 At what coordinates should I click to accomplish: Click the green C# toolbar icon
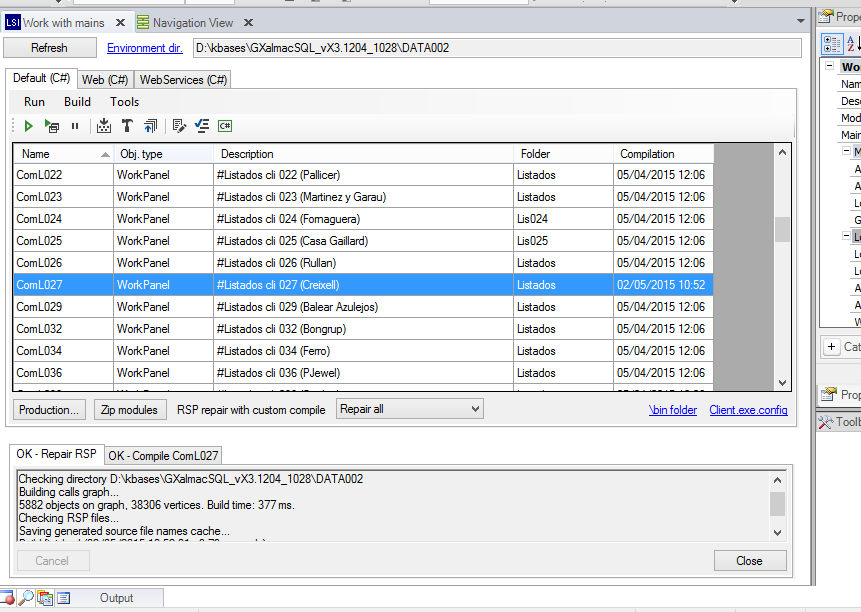(225, 126)
